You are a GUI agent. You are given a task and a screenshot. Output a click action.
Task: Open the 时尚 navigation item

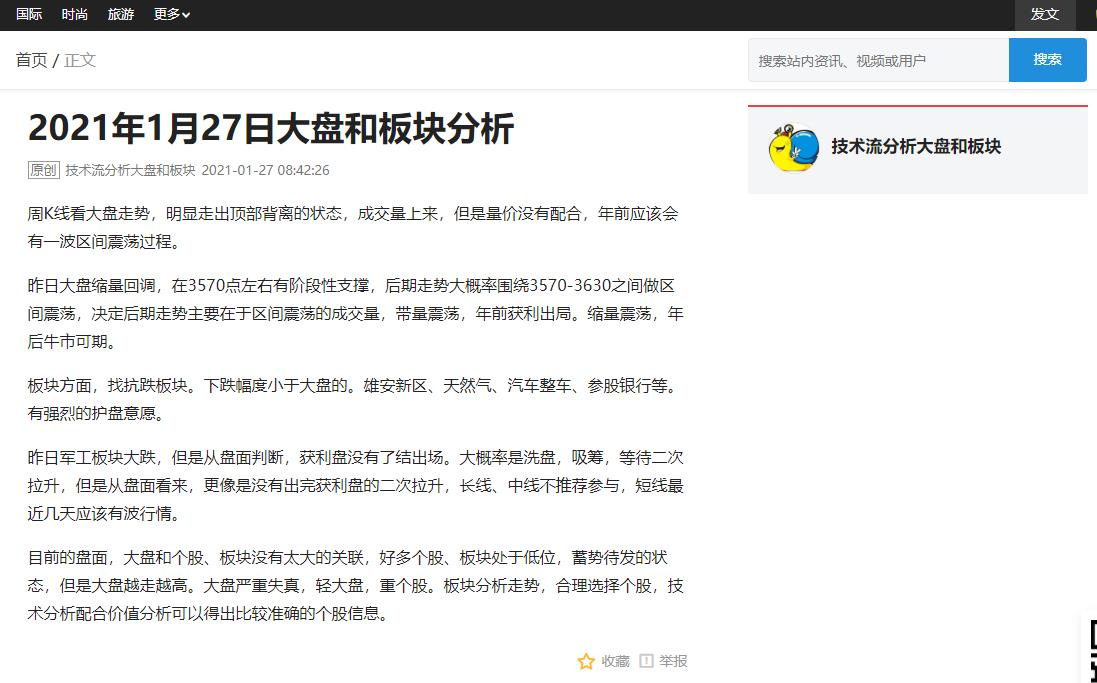(x=75, y=14)
